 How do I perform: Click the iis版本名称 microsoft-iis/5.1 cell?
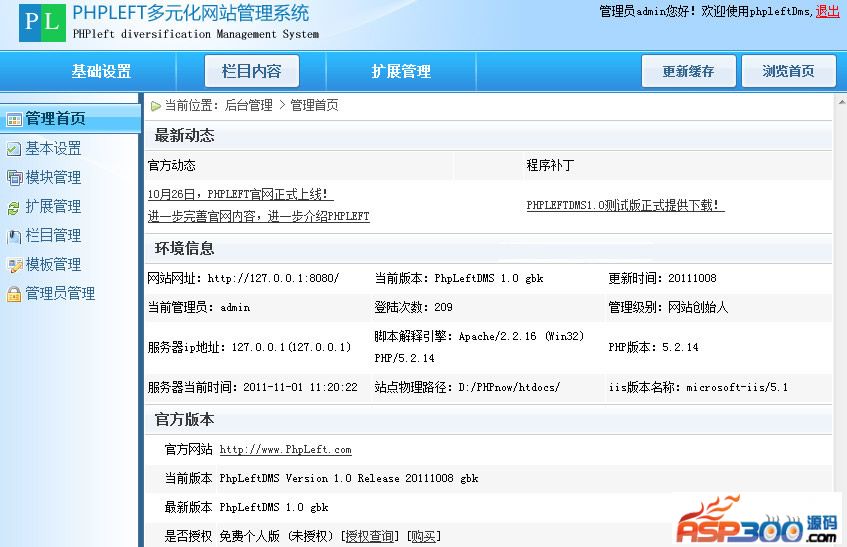click(x=698, y=387)
